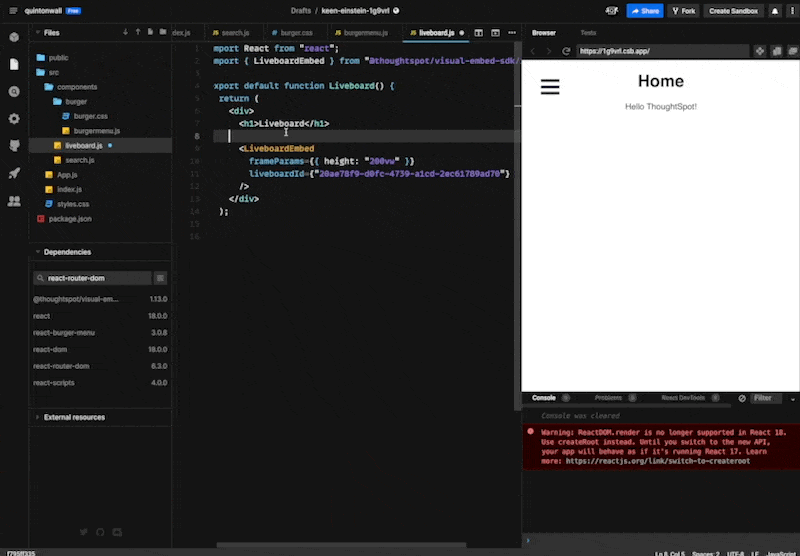The width and height of the screenshot is (800, 556).
Task: Click the download arrow icon in Files header
Action: (x=126, y=32)
